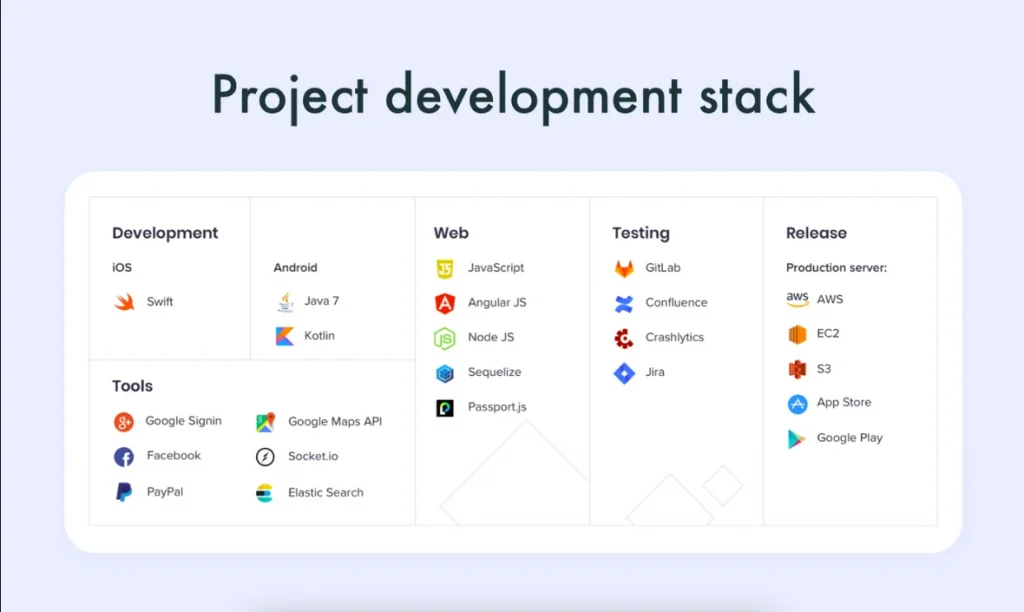Click the 'Kotlin' label
The width and height of the screenshot is (1024, 612).
click(x=319, y=336)
